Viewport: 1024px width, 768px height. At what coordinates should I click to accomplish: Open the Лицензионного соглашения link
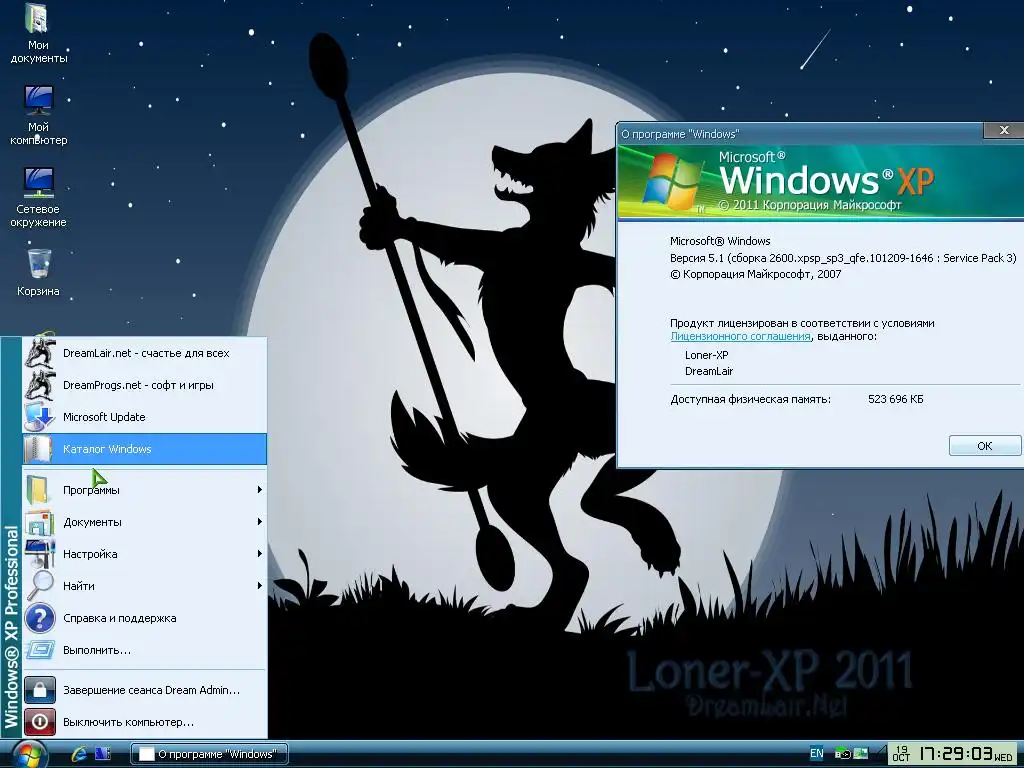click(x=741, y=336)
